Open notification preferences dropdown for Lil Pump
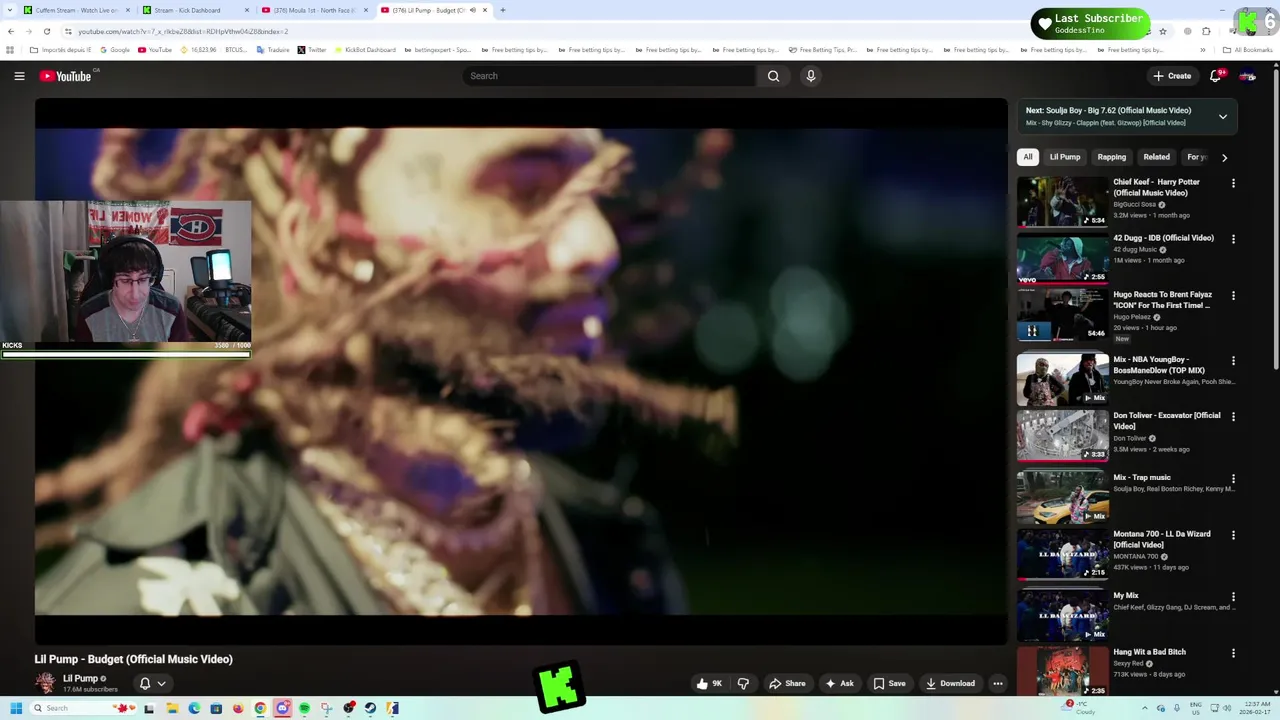This screenshot has width=1280, height=720. coord(152,684)
